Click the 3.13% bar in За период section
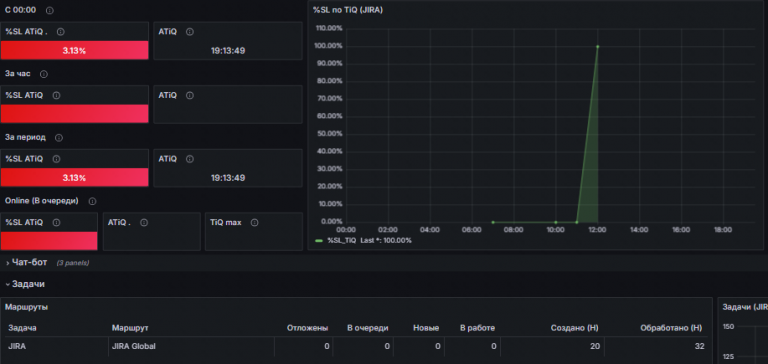The image size is (768, 364). pyautogui.click(x=74, y=177)
